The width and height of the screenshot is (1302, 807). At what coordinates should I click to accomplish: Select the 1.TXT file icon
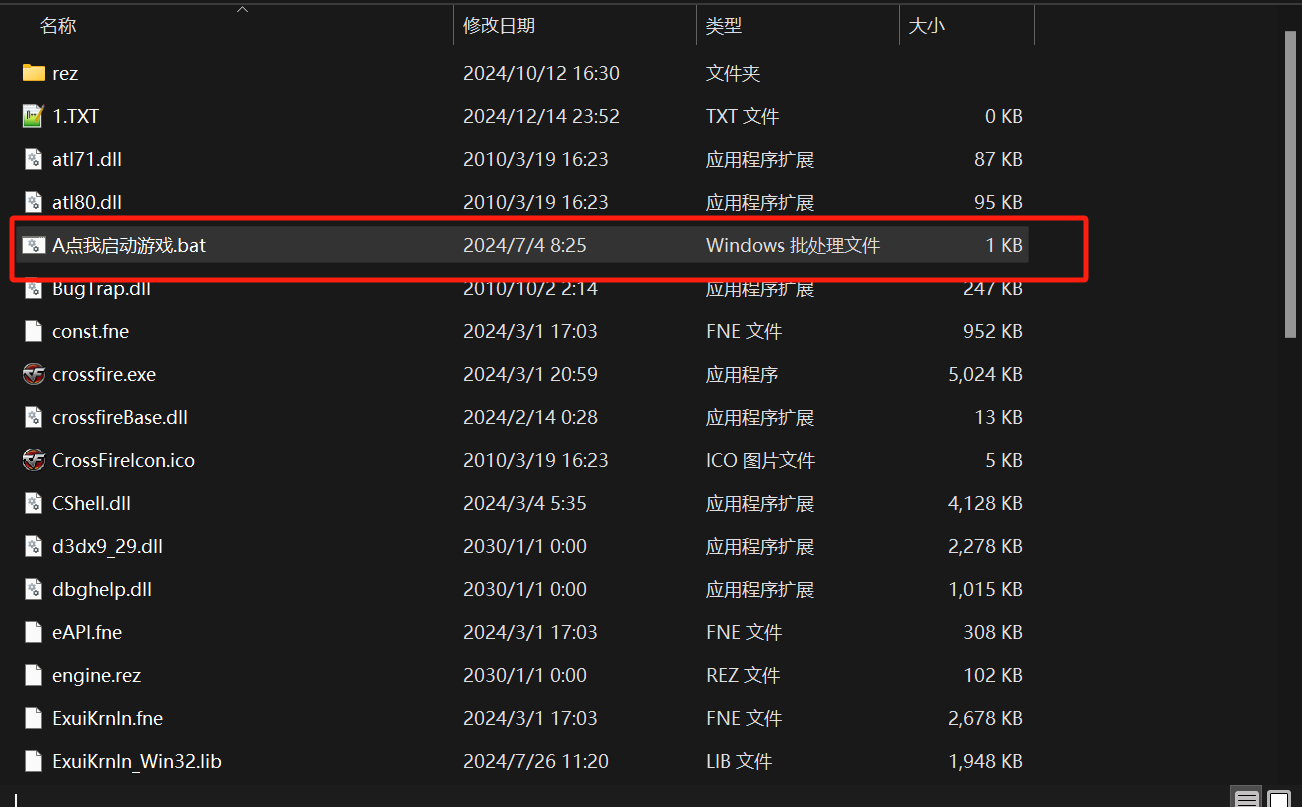(34, 116)
